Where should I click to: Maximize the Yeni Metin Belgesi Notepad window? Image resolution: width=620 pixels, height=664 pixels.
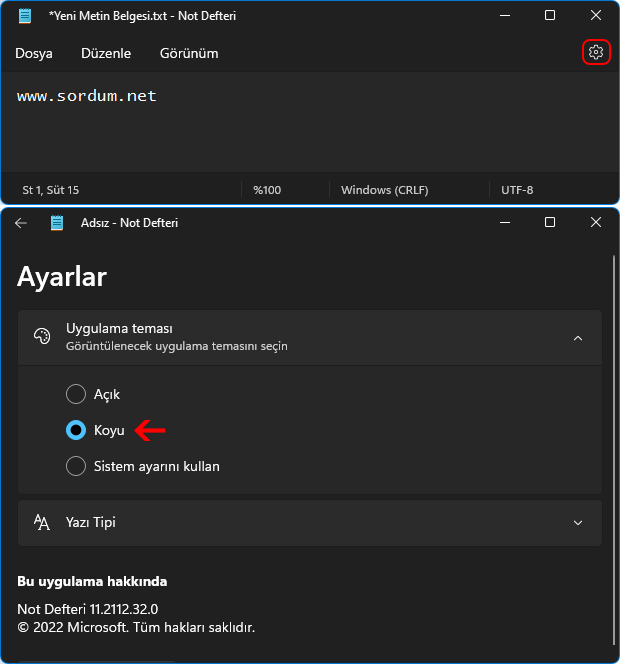click(550, 16)
